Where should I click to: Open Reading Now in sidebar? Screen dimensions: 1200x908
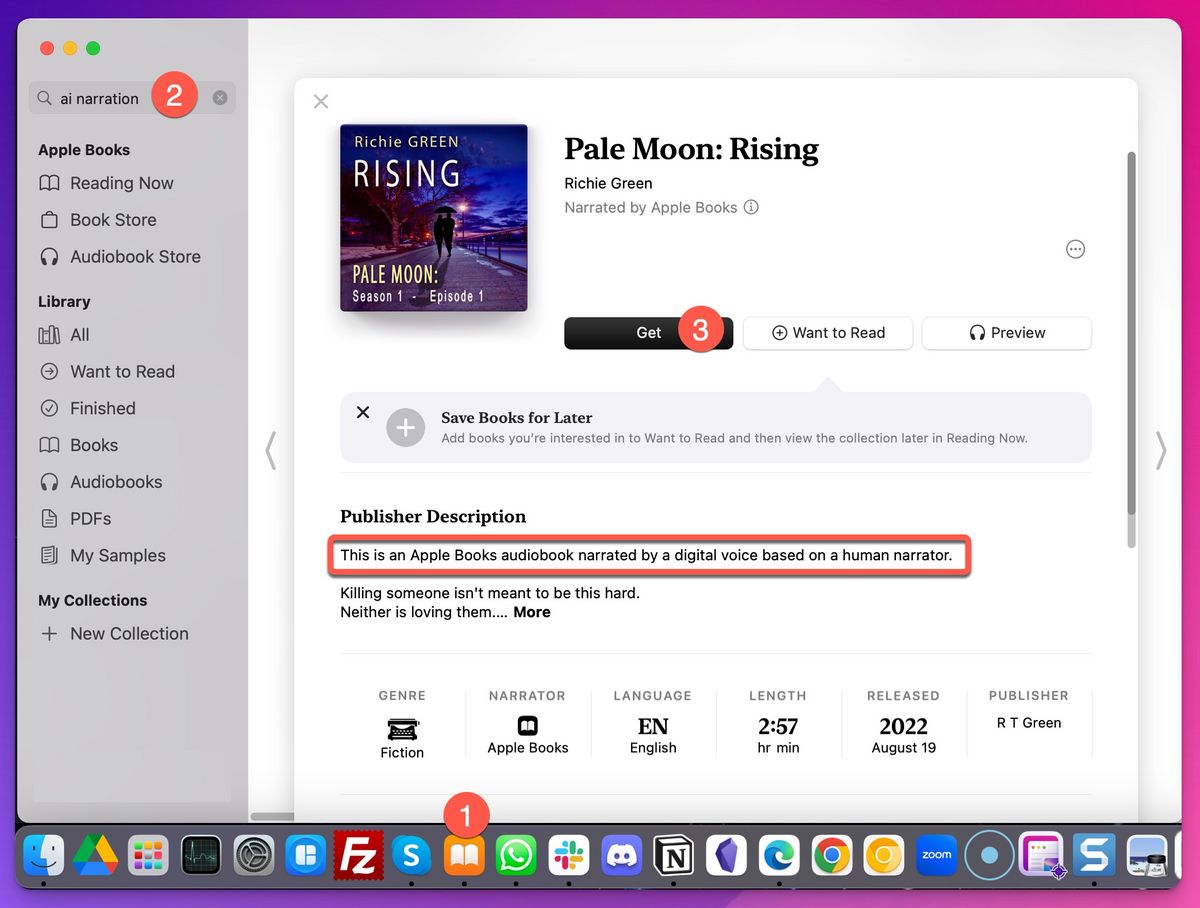click(x=122, y=183)
